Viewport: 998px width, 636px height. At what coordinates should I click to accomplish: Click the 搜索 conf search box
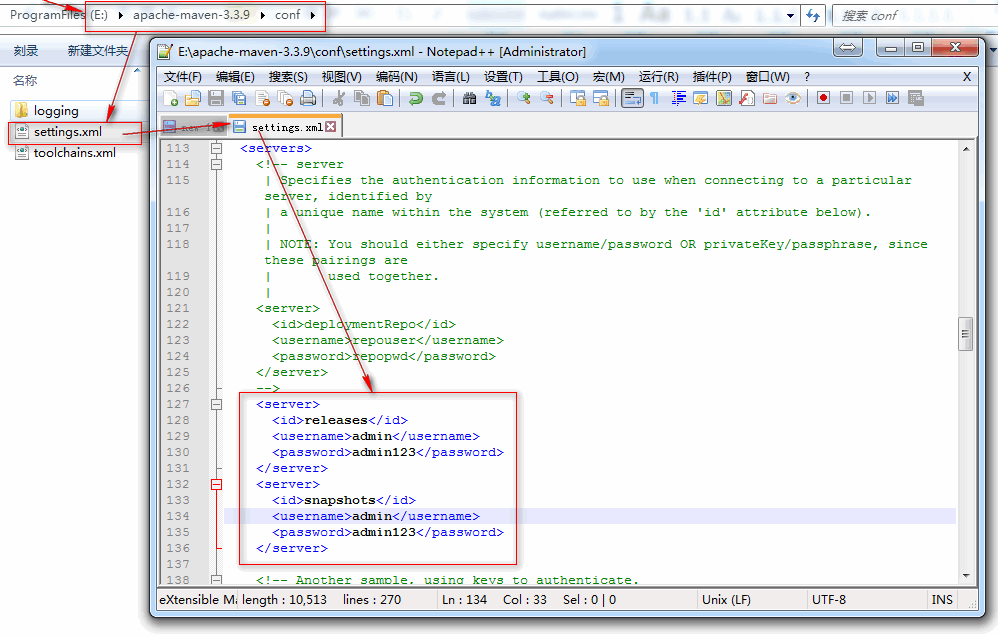pyautogui.click(x=915, y=16)
